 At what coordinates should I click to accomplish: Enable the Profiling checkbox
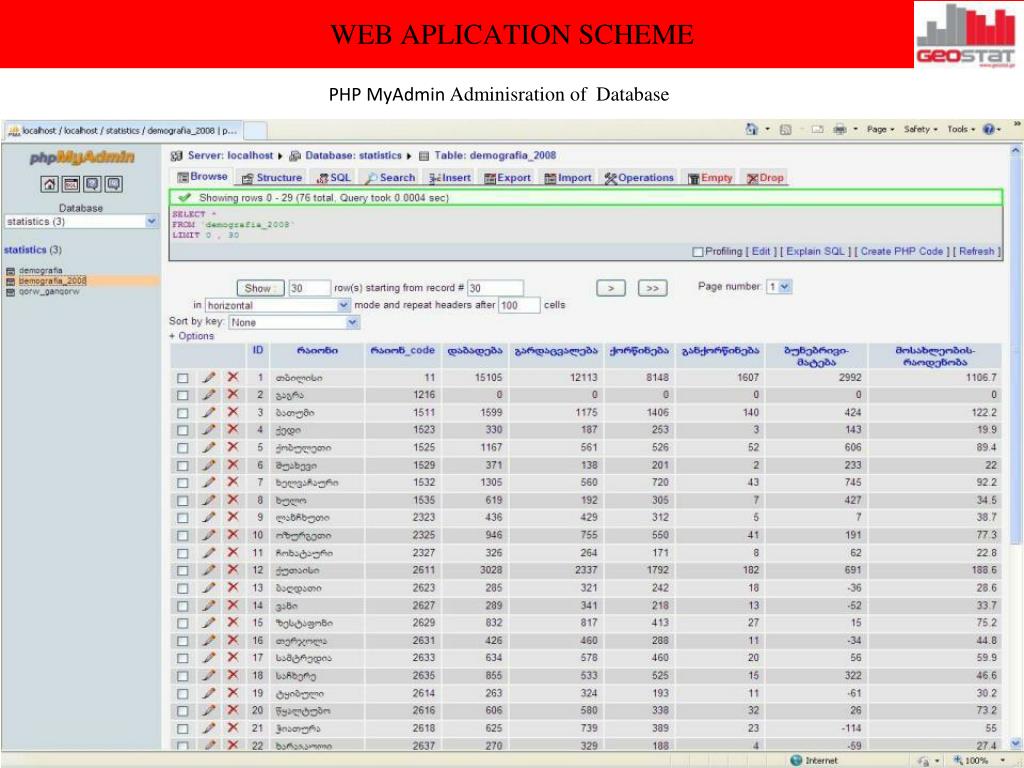click(697, 251)
